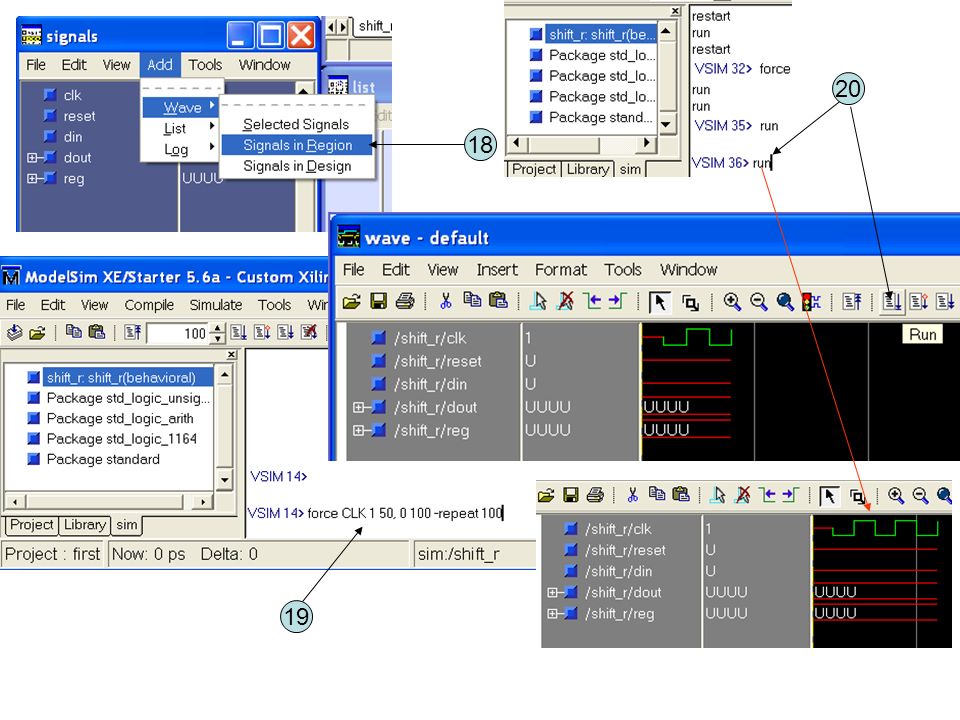Click the scroll down arrow of ModelSim workspace list
The height and width of the screenshot is (720, 960).
point(225,479)
